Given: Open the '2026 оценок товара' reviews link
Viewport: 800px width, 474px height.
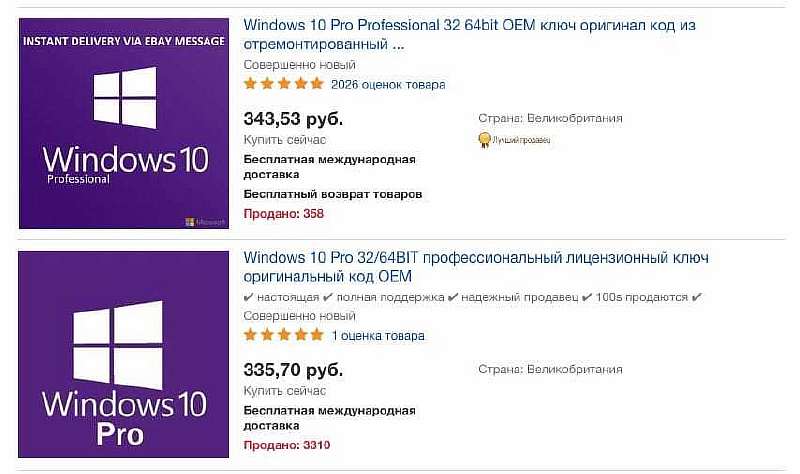Looking at the screenshot, I should (x=388, y=84).
